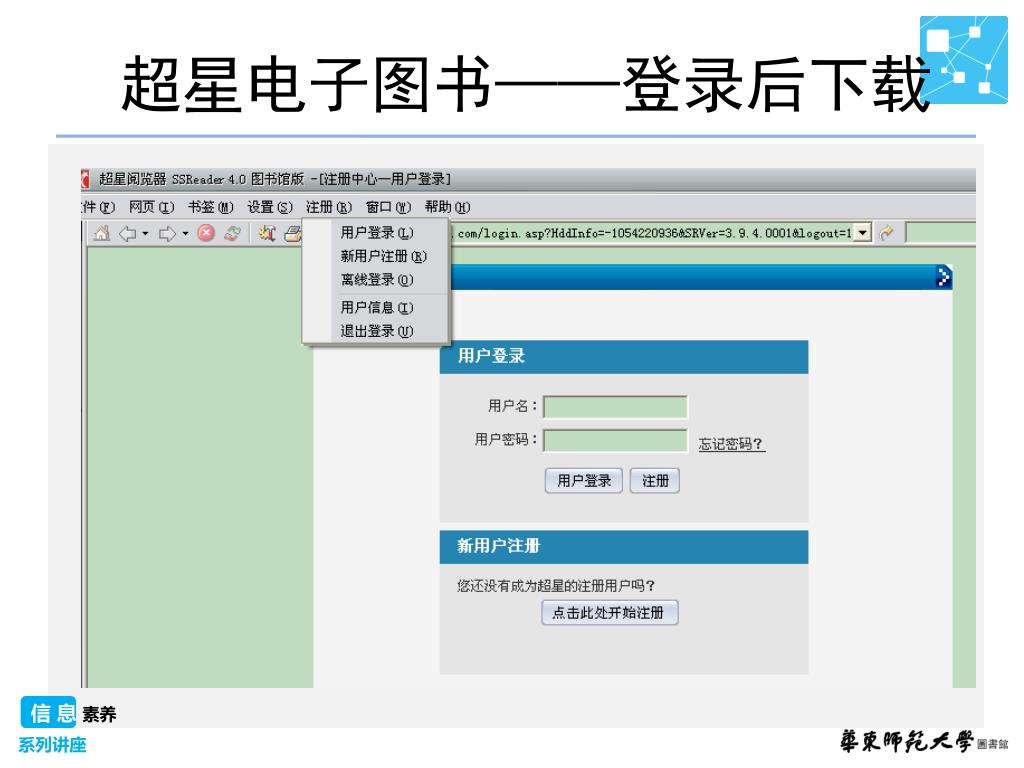Click the text 您还没有成为超星的注册用户吗?
This screenshot has width=1024, height=768.
[556, 586]
